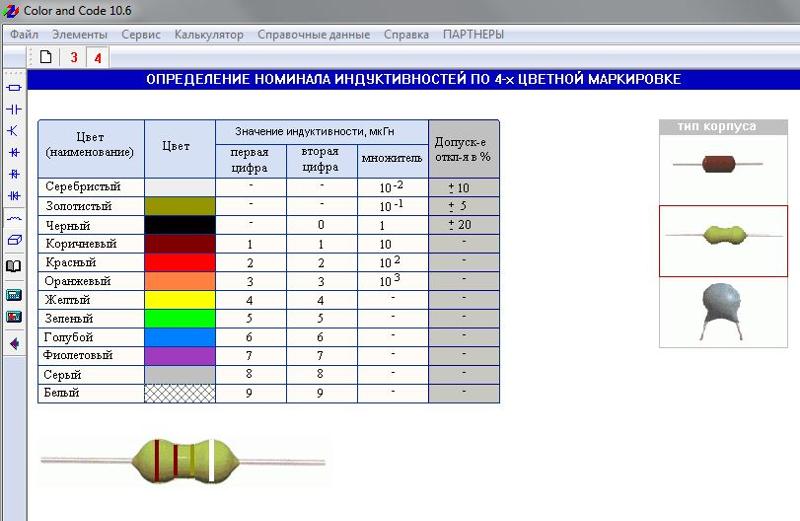The image size is (800, 521).
Task: Click the 'Голубой' row label
Action: click(x=69, y=337)
